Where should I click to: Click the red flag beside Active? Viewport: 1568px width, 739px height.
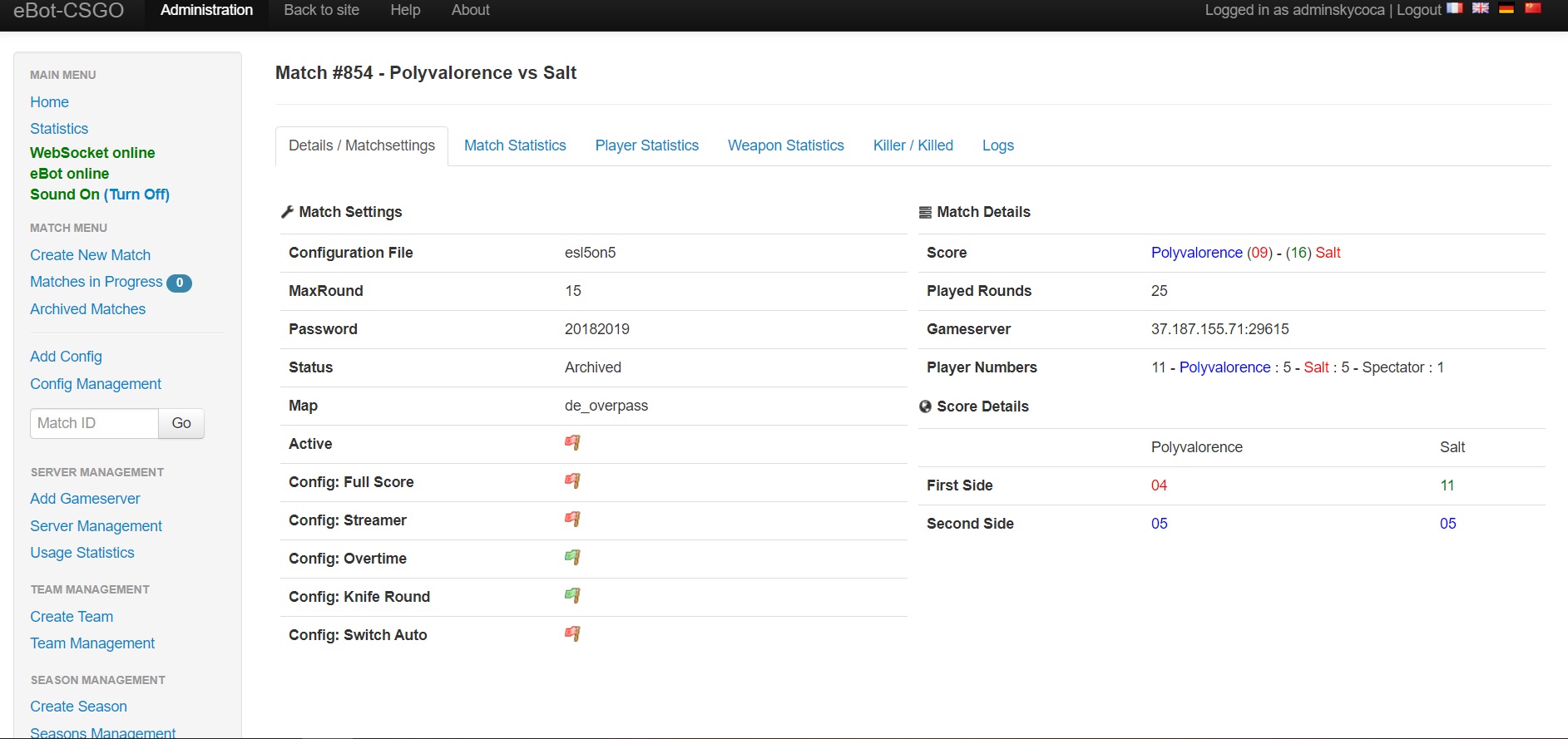(572, 443)
